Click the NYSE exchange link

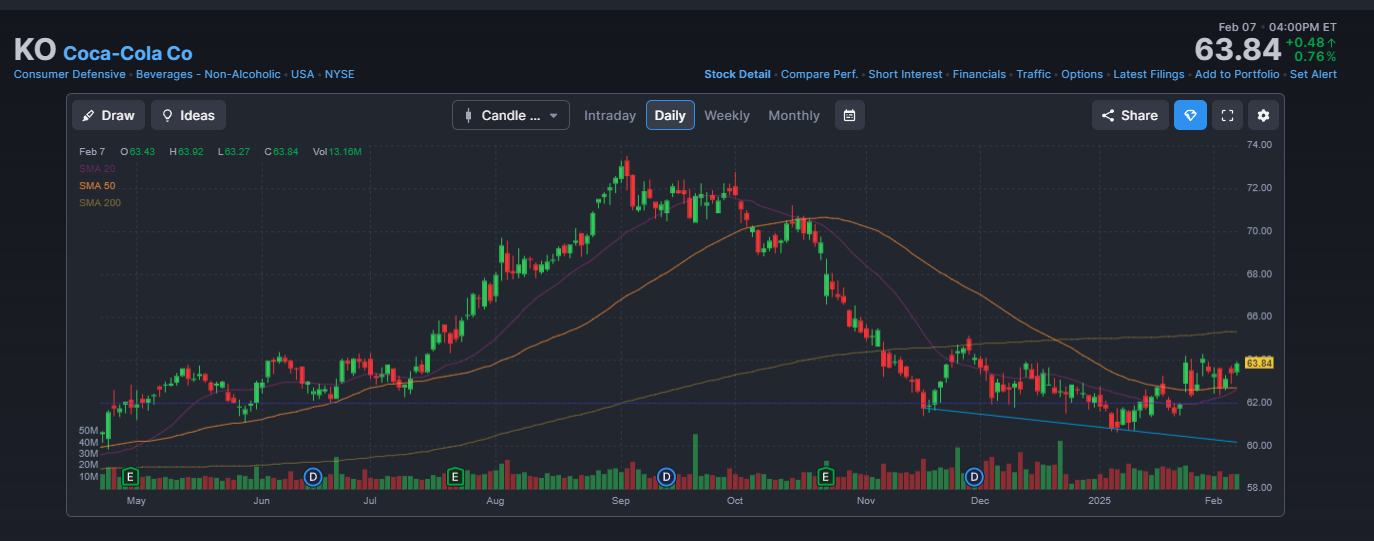coord(340,74)
